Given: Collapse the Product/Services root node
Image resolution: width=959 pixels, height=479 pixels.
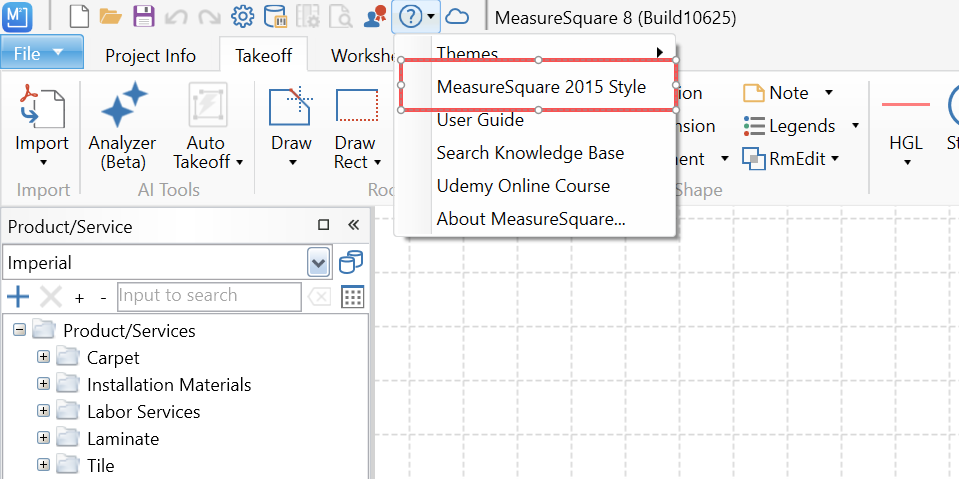Looking at the screenshot, I should click(x=20, y=330).
